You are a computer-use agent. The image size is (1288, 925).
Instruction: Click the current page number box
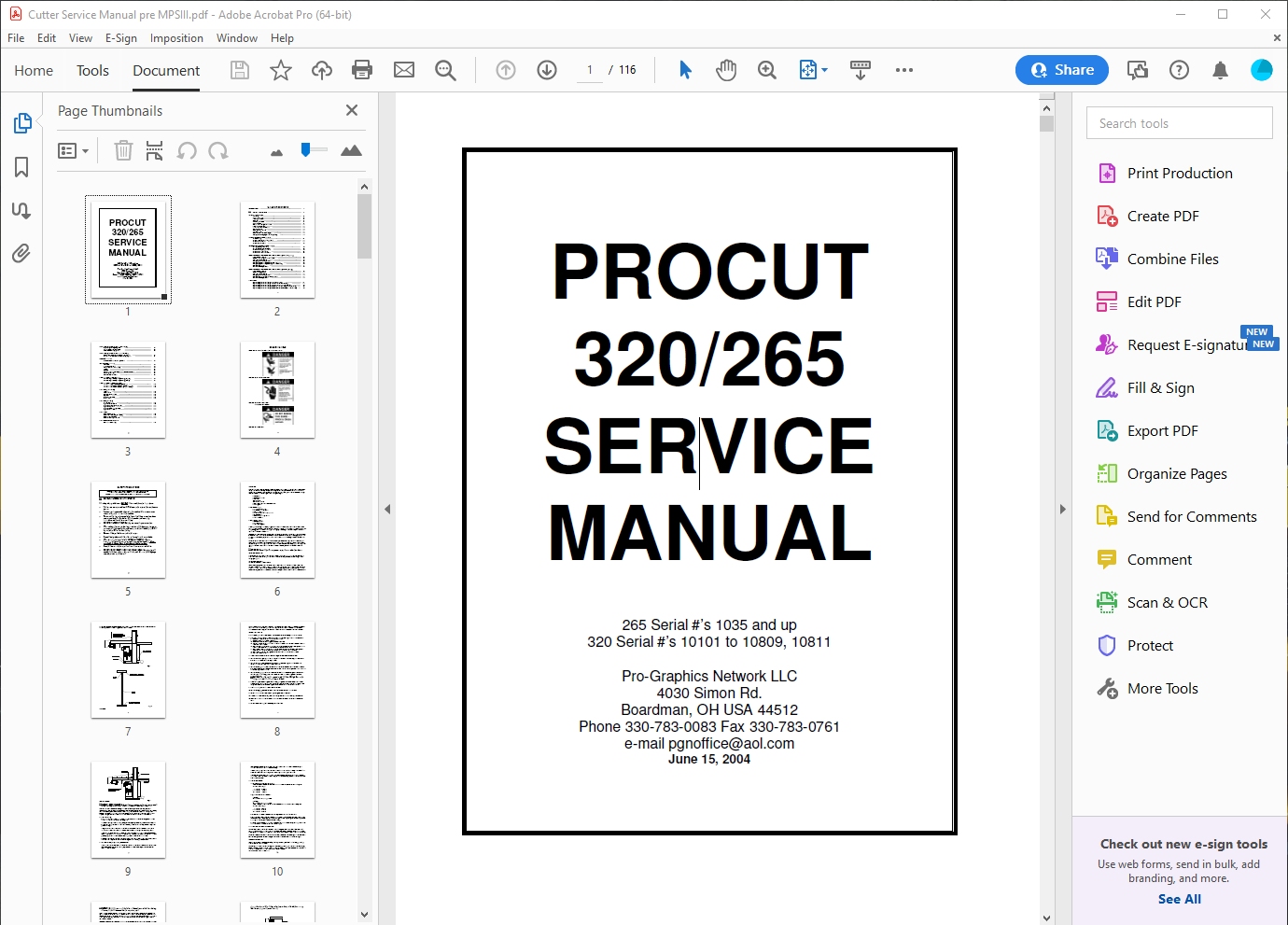(590, 70)
